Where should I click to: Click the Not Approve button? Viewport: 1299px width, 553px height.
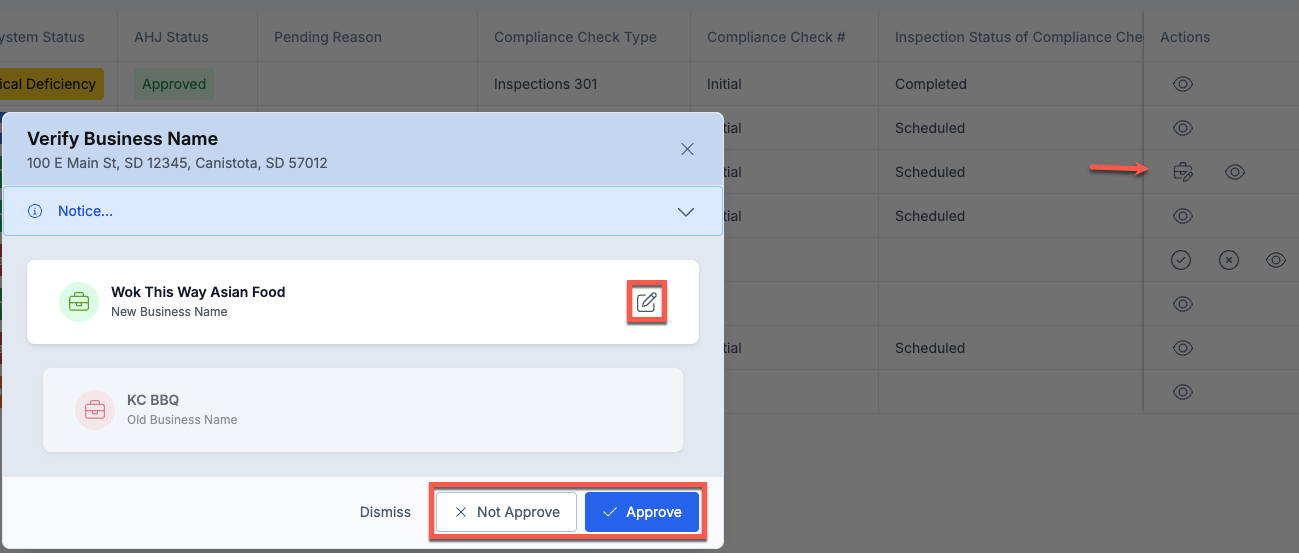506,512
